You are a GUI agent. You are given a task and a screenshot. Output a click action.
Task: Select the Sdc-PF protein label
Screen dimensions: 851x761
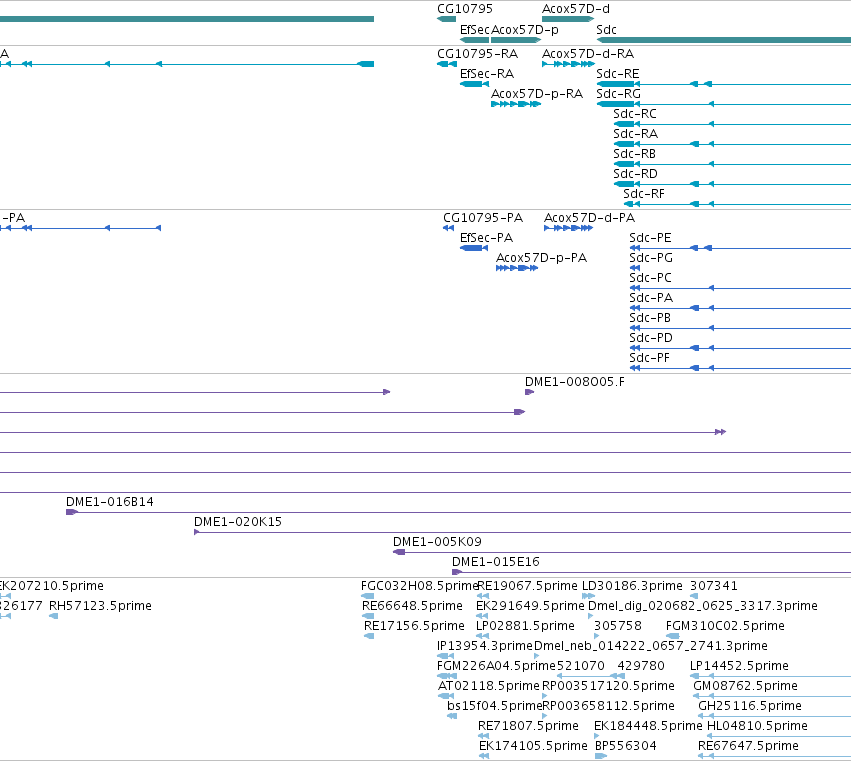(x=649, y=358)
